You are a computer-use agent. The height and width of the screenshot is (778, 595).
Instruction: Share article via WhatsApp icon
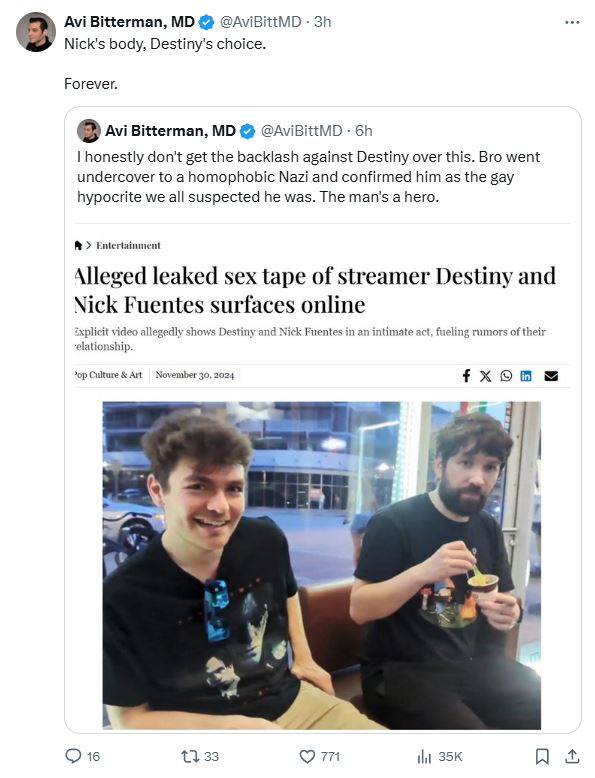point(506,376)
